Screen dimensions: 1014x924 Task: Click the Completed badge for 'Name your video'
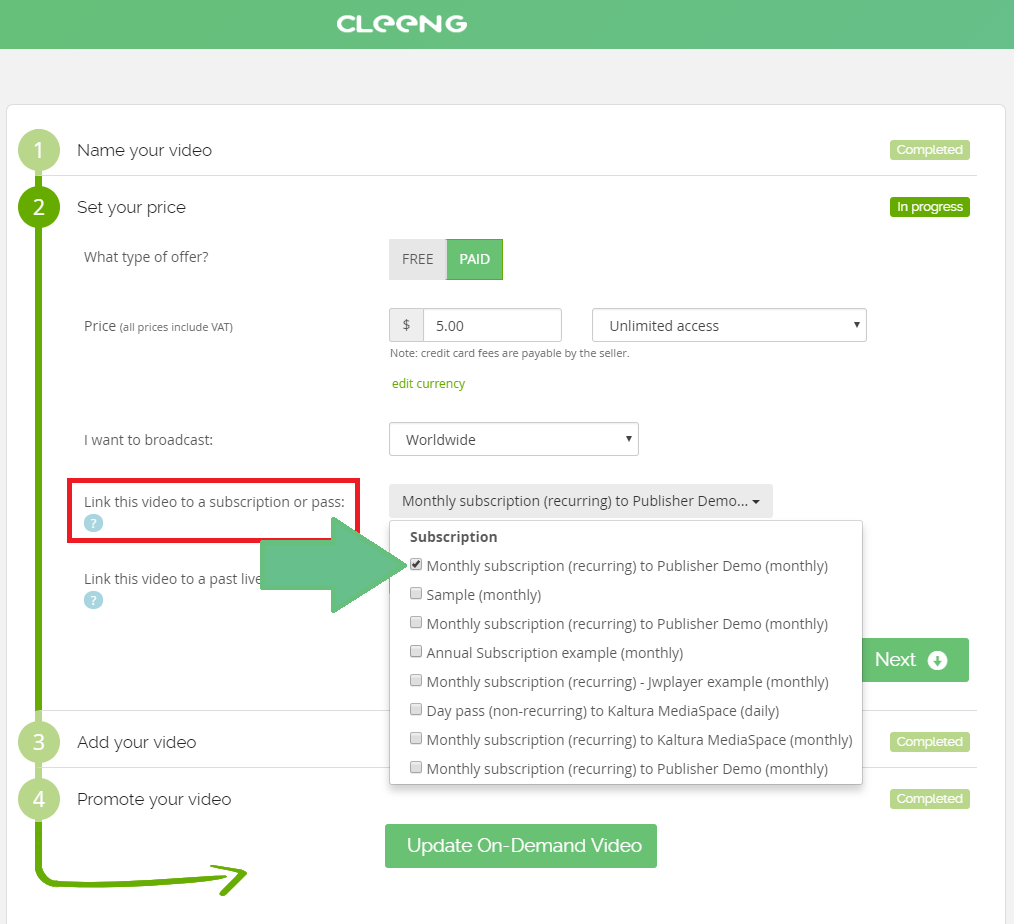click(929, 150)
